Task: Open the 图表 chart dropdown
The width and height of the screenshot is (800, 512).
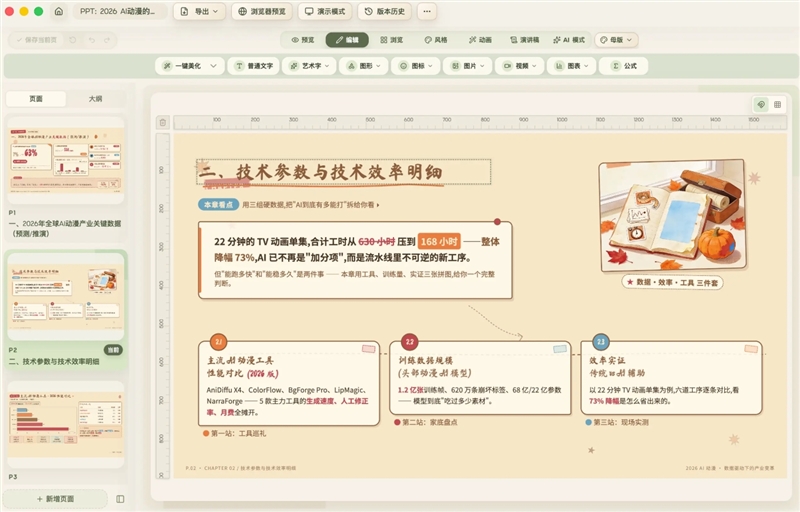Action: 571,66
